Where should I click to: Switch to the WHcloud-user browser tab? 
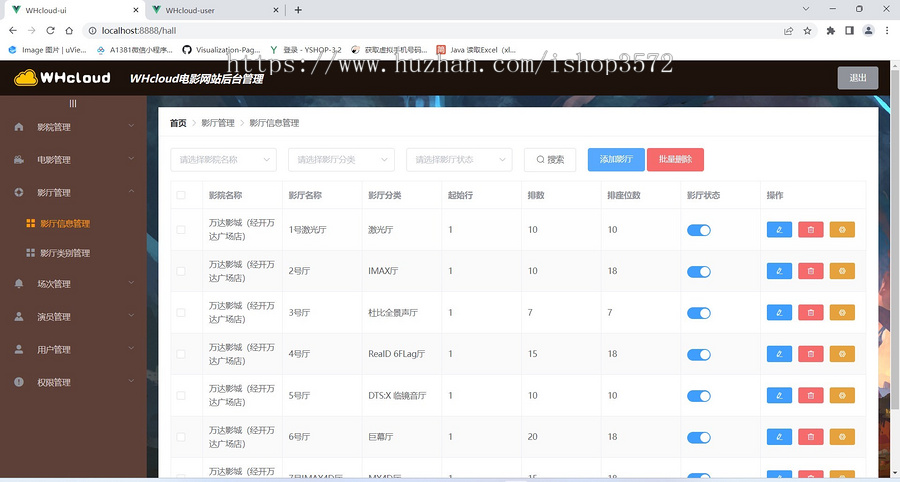(215, 10)
